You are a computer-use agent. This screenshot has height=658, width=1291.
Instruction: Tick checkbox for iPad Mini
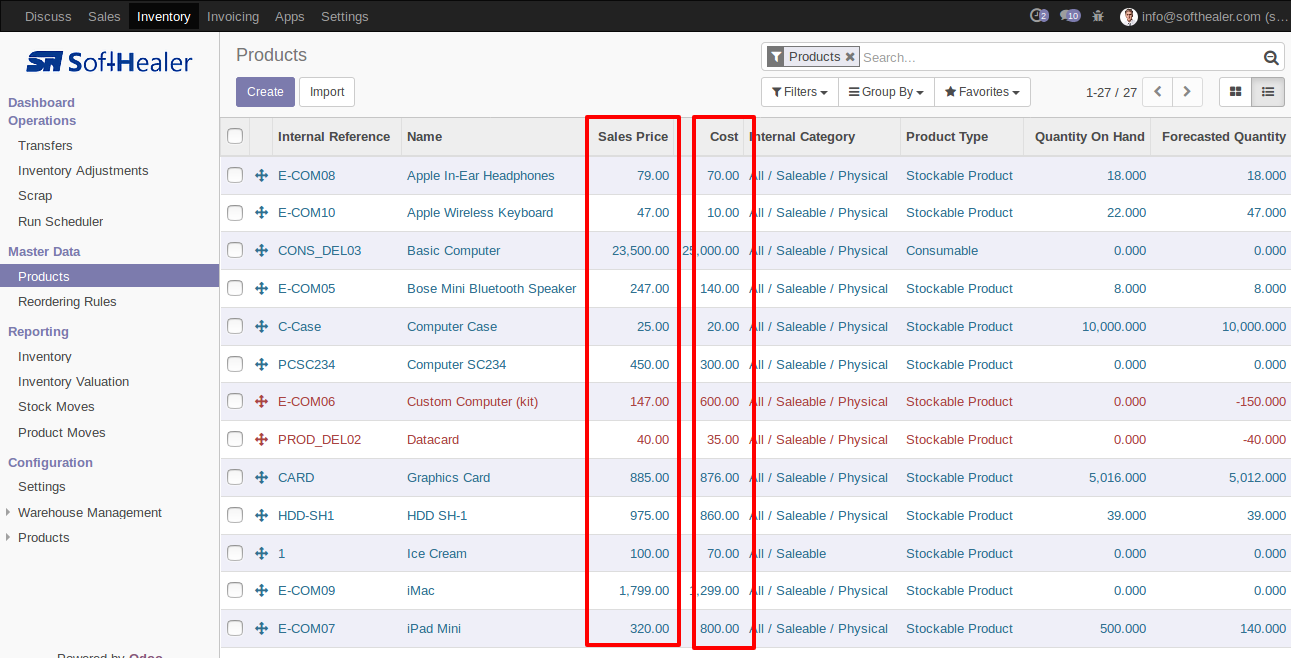(x=235, y=628)
